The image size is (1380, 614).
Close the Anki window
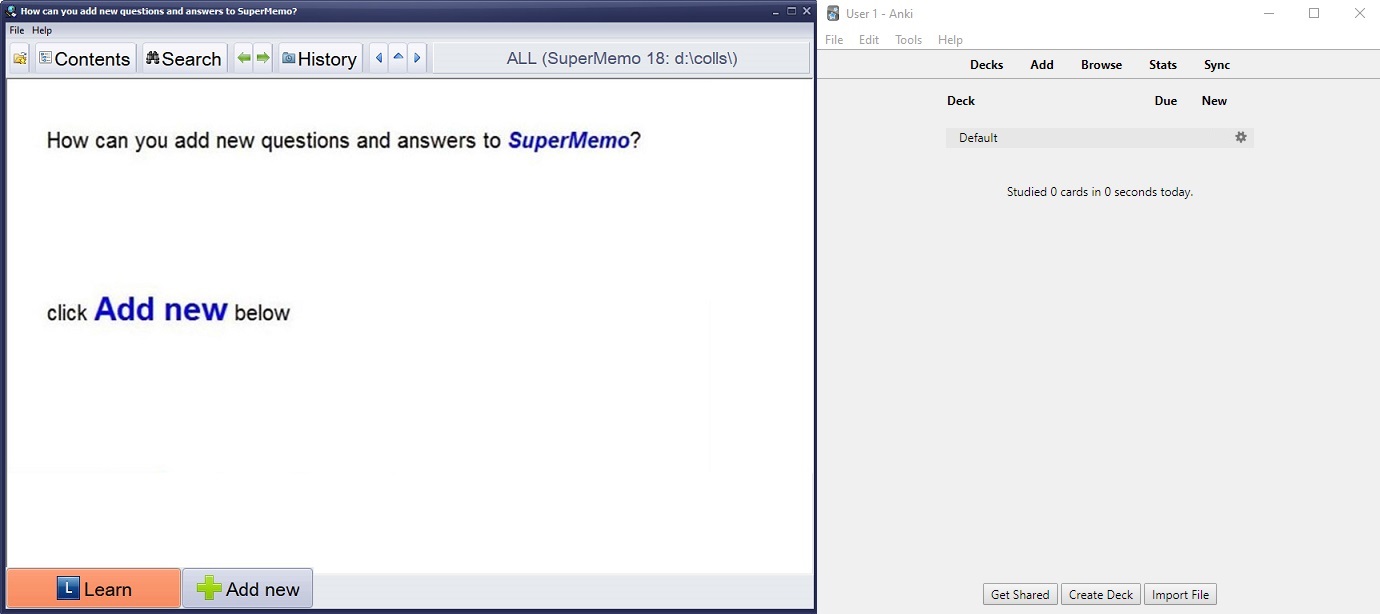coord(1359,13)
